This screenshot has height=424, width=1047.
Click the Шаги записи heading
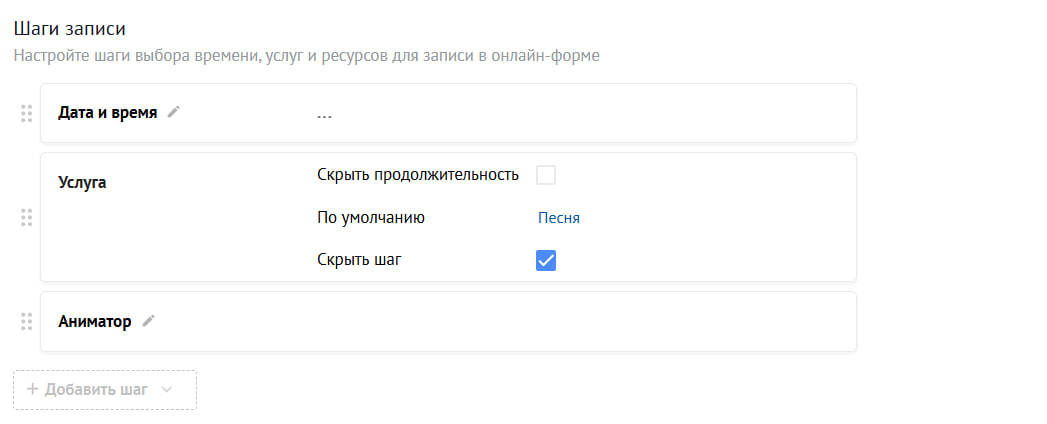click(69, 29)
